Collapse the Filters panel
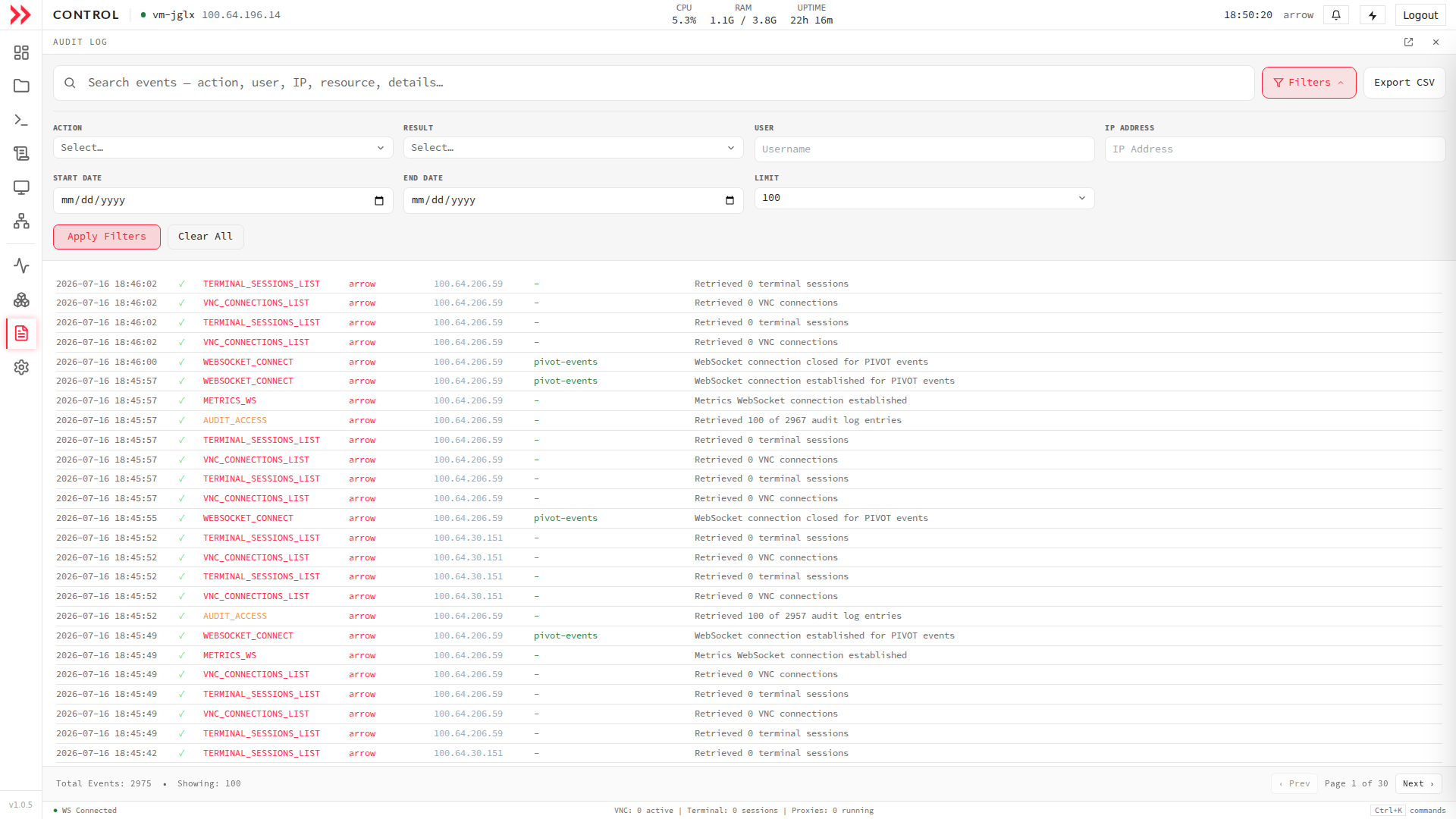 (1309, 83)
